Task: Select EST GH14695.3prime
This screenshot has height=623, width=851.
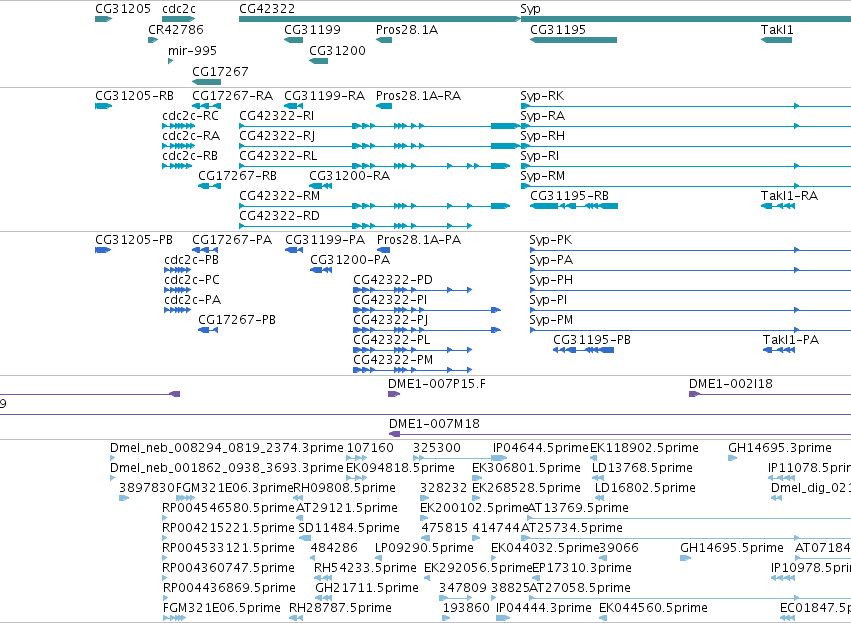Action: tap(732, 458)
